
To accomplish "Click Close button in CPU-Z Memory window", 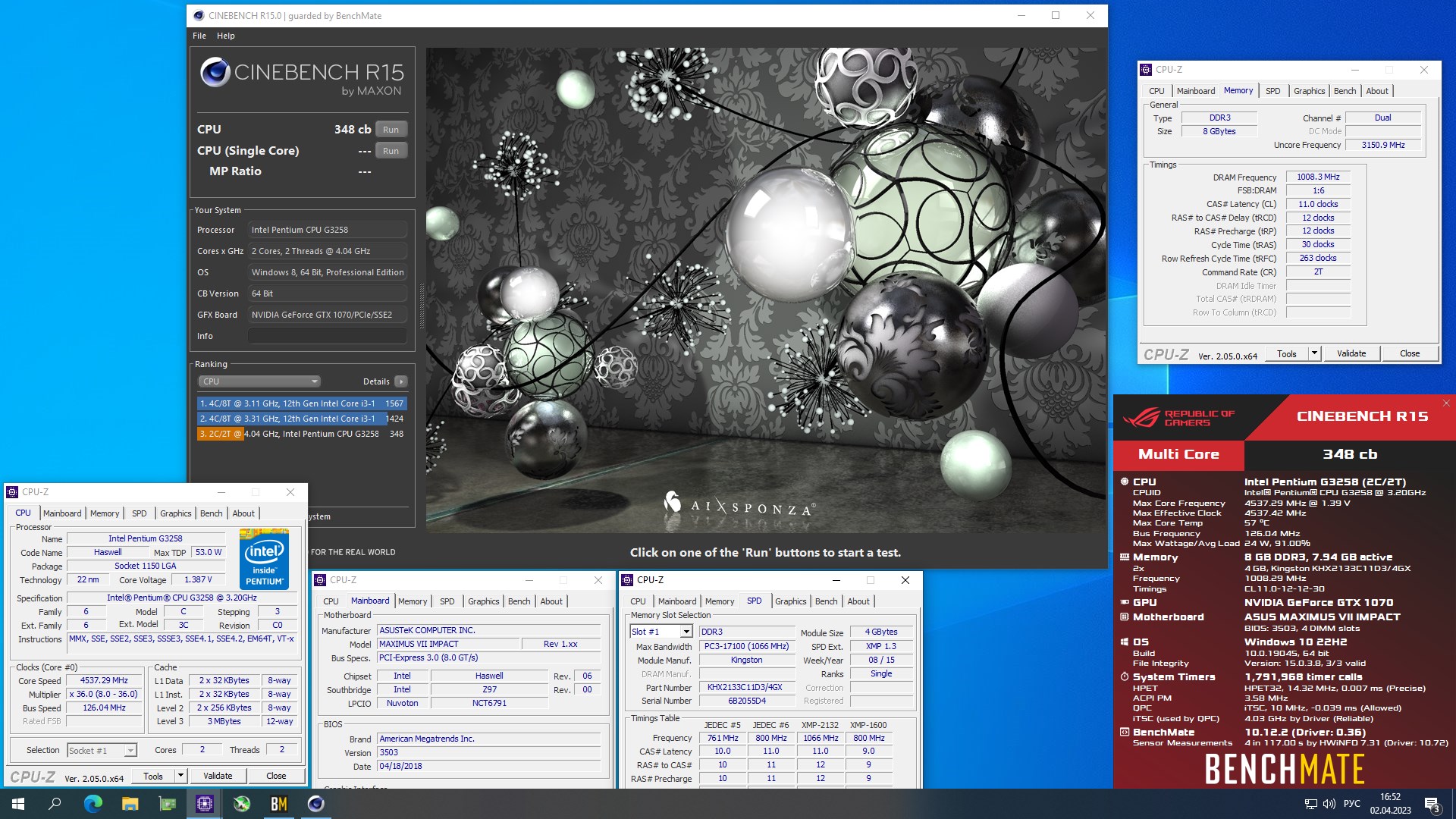I will [1410, 353].
